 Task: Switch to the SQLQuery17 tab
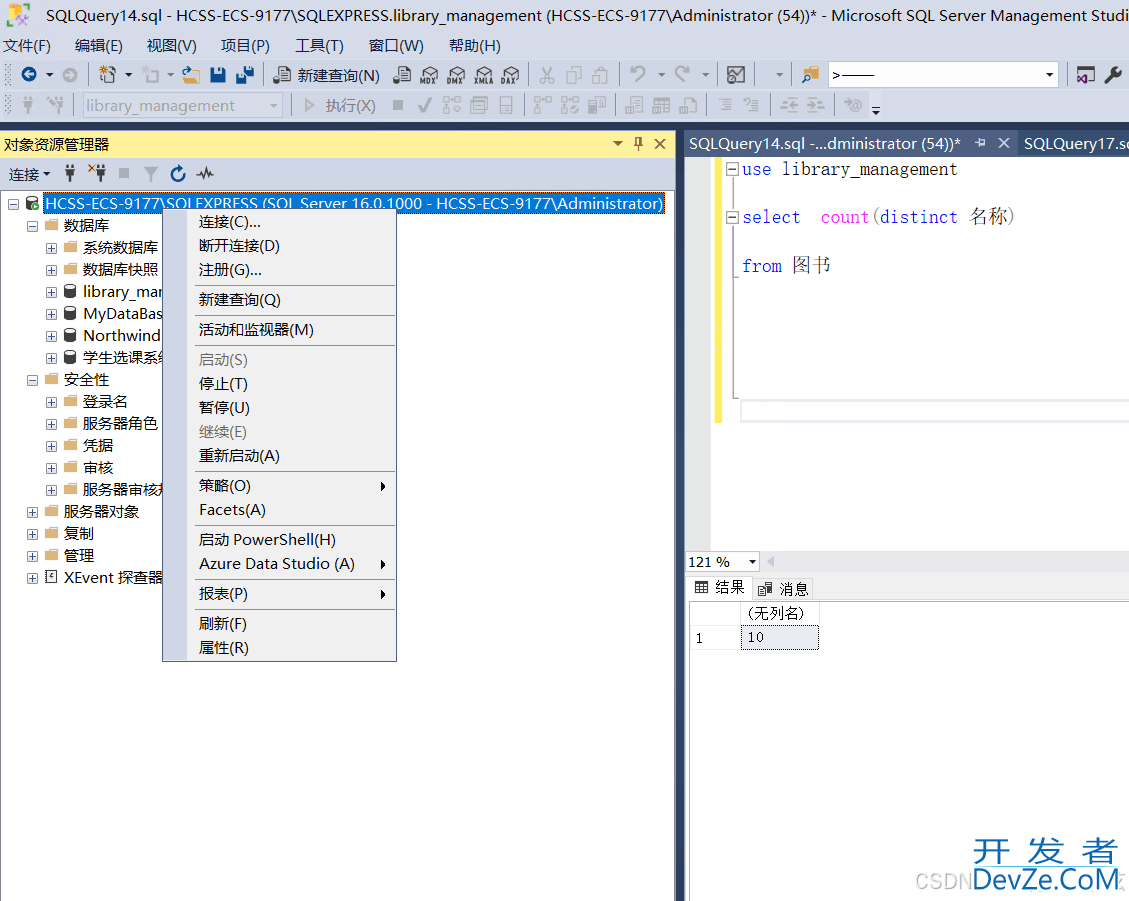tap(1074, 144)
